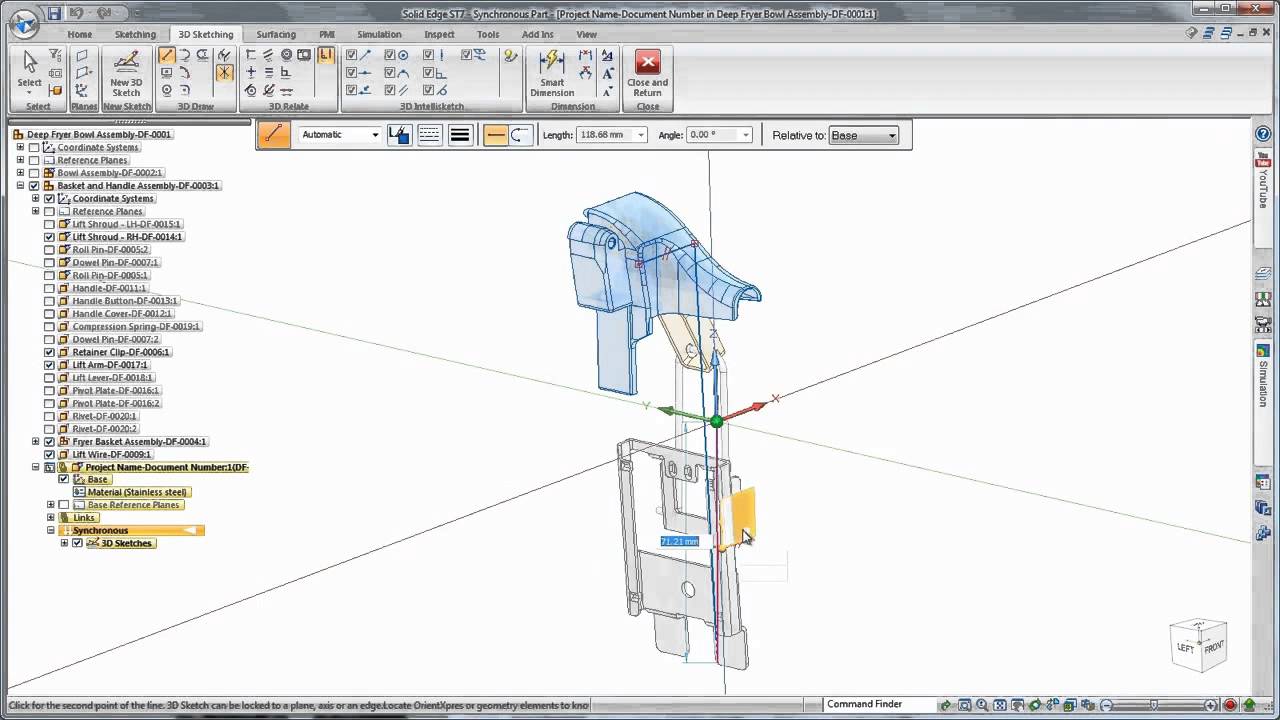Screen dimensions: 1280x720
Task: Toggle checkbox for Handle-DF-0011:1
Action: click(x=49, y=288)
